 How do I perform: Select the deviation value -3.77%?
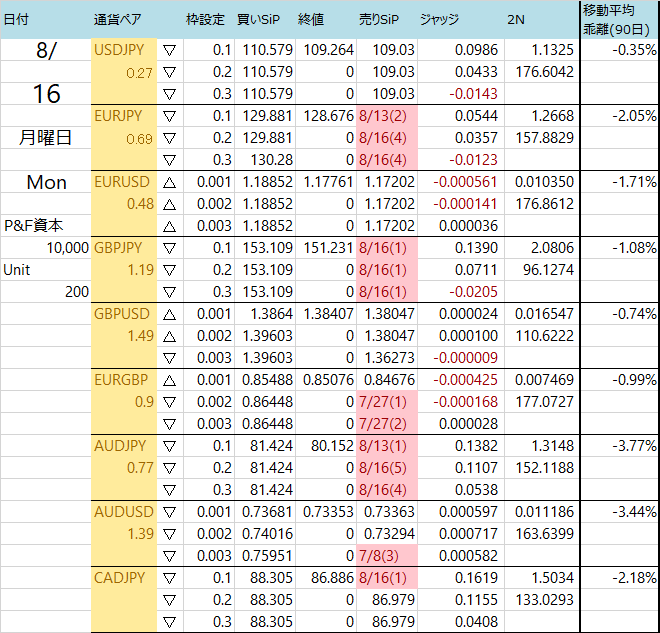pyautogui.click(x=634, y=446)
